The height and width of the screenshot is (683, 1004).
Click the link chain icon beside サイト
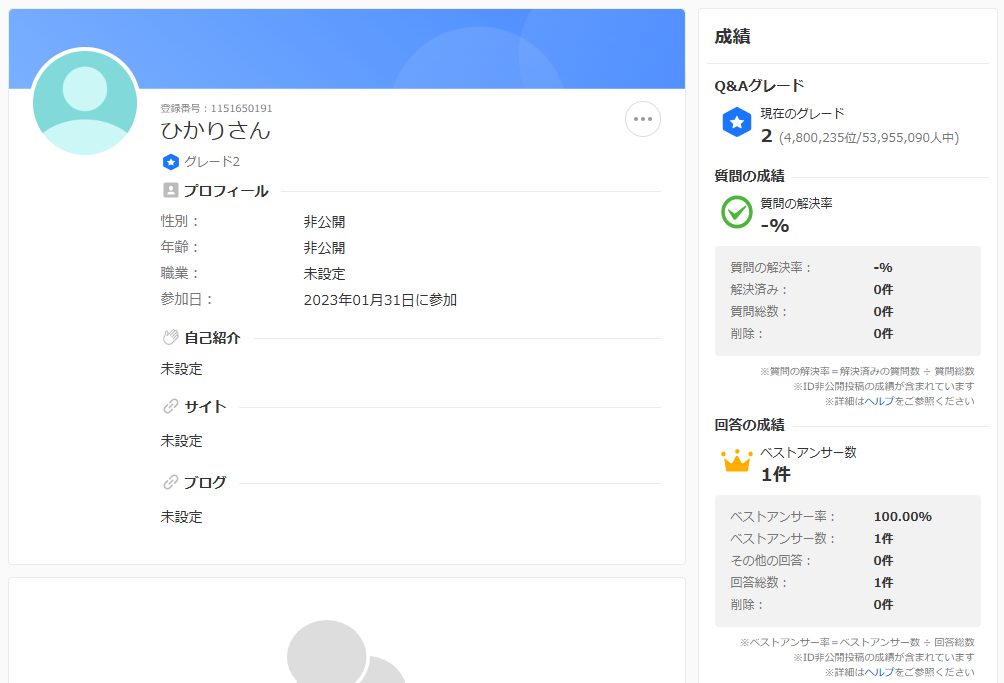[x=170, y=406]
